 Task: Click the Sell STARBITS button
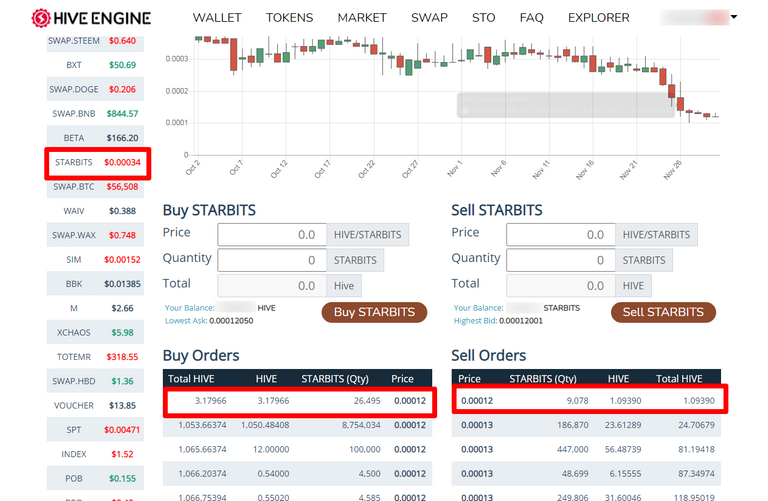[x=663, y=312]
